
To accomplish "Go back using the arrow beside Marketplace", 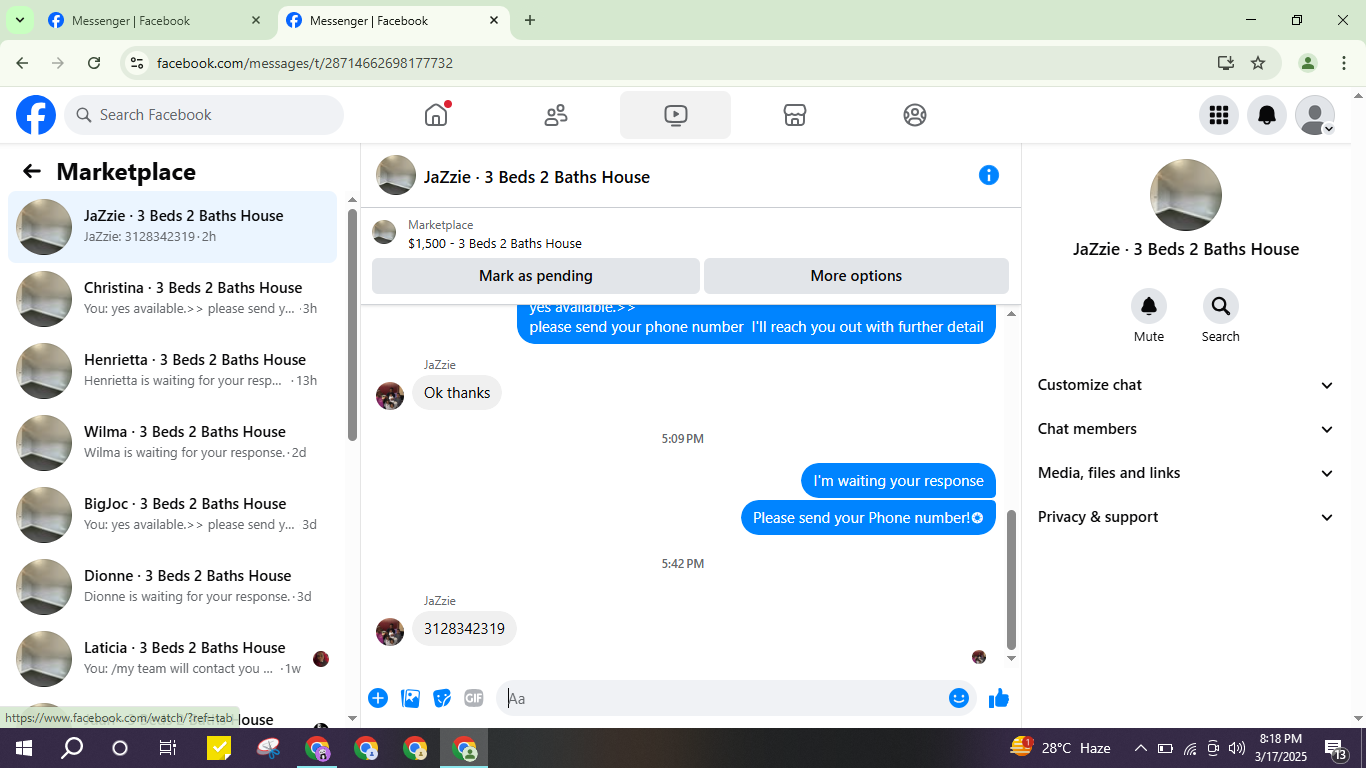I will click(x=32, y=171).
